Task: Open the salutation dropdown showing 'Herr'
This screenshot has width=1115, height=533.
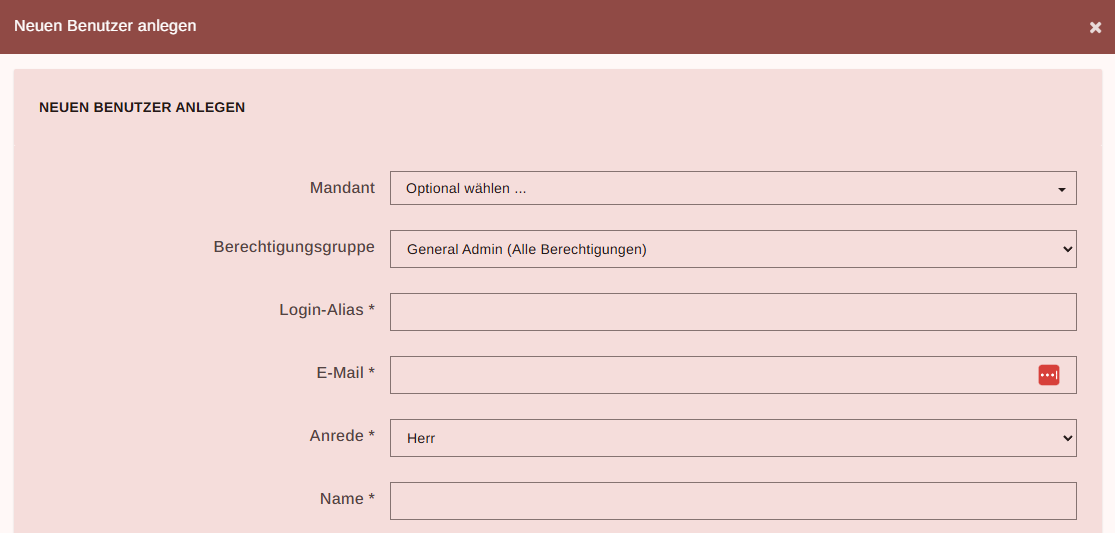Action: point(720,438)
